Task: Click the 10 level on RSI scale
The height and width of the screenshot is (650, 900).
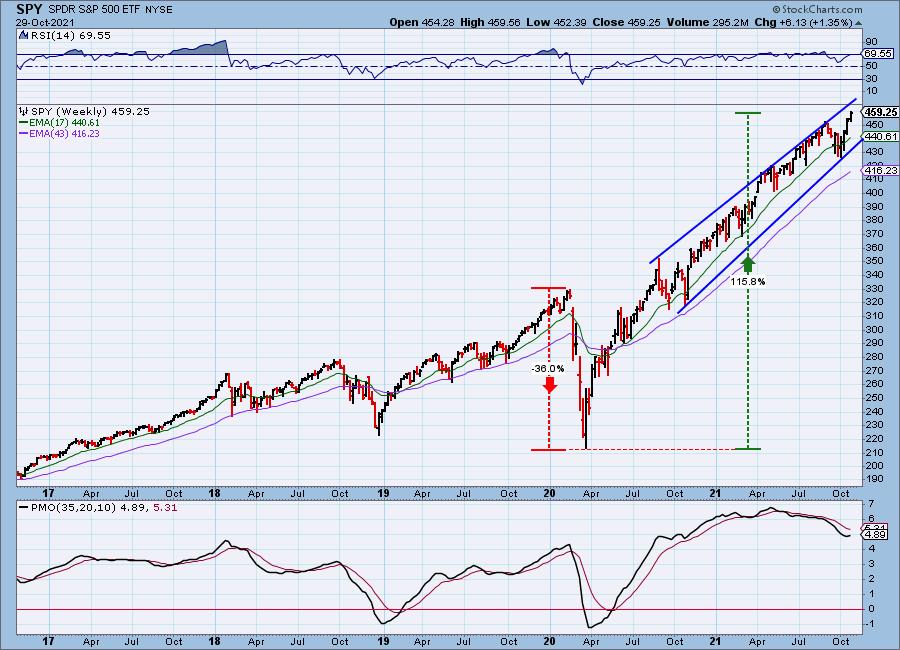Action: coord(872,91)
